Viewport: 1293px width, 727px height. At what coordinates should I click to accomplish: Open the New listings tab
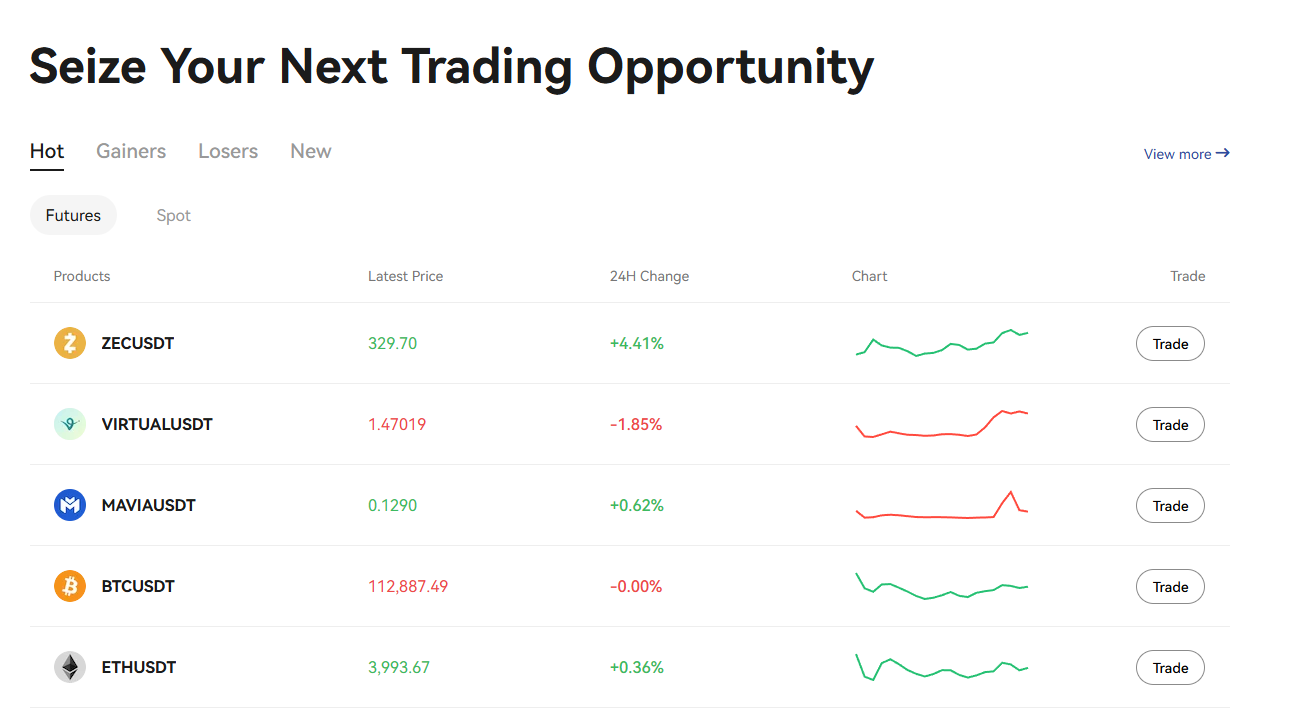coord(310,151)
